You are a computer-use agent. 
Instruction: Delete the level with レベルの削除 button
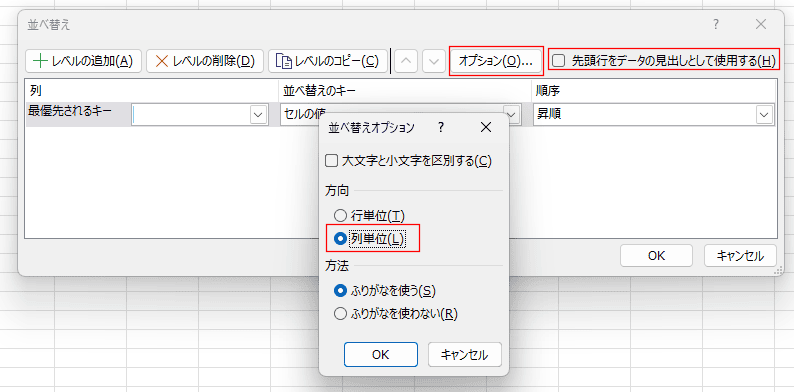(x=205, y=61)
